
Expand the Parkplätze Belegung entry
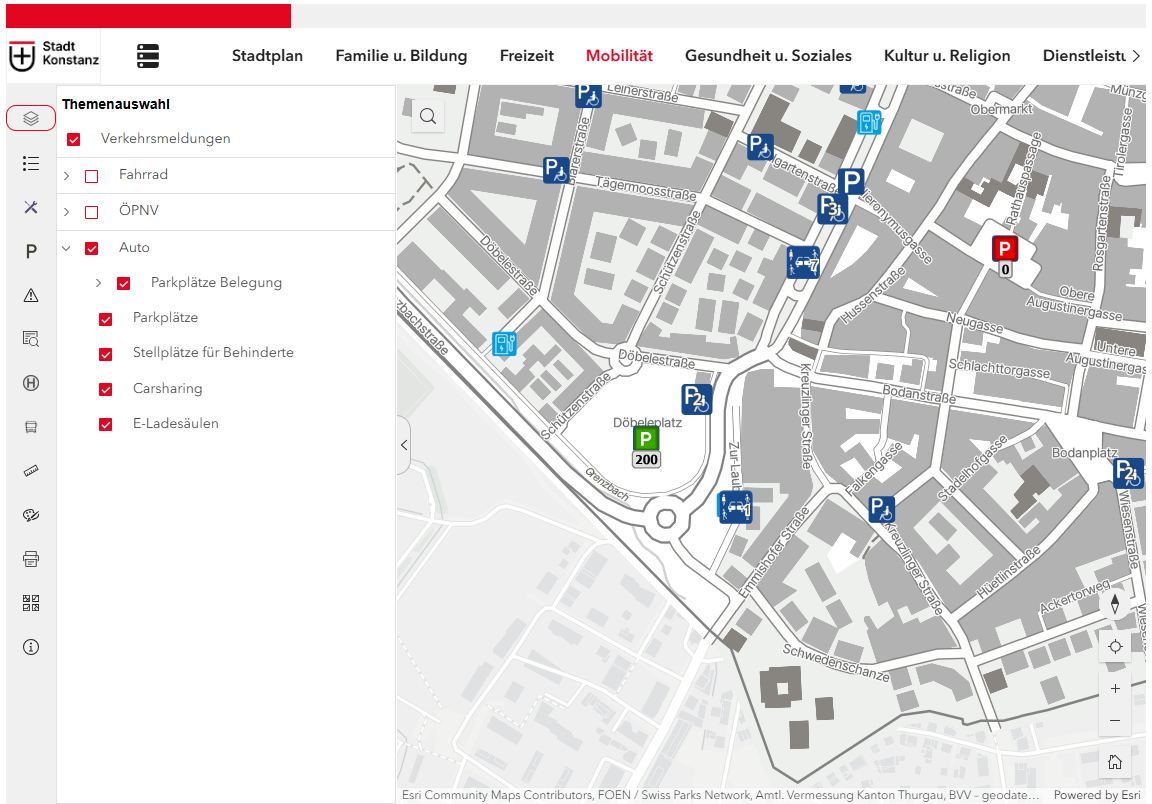pos(97,283)
